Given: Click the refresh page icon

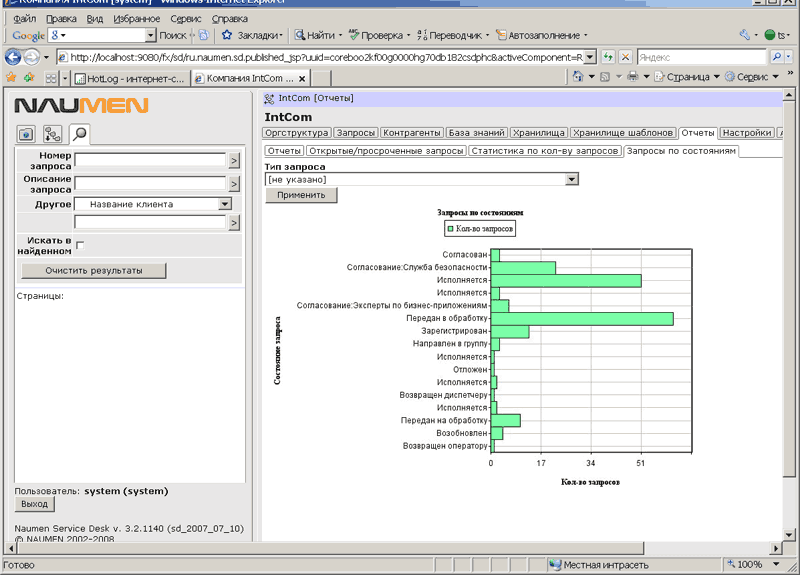Looking at the screenshot, I should point(608,57).
